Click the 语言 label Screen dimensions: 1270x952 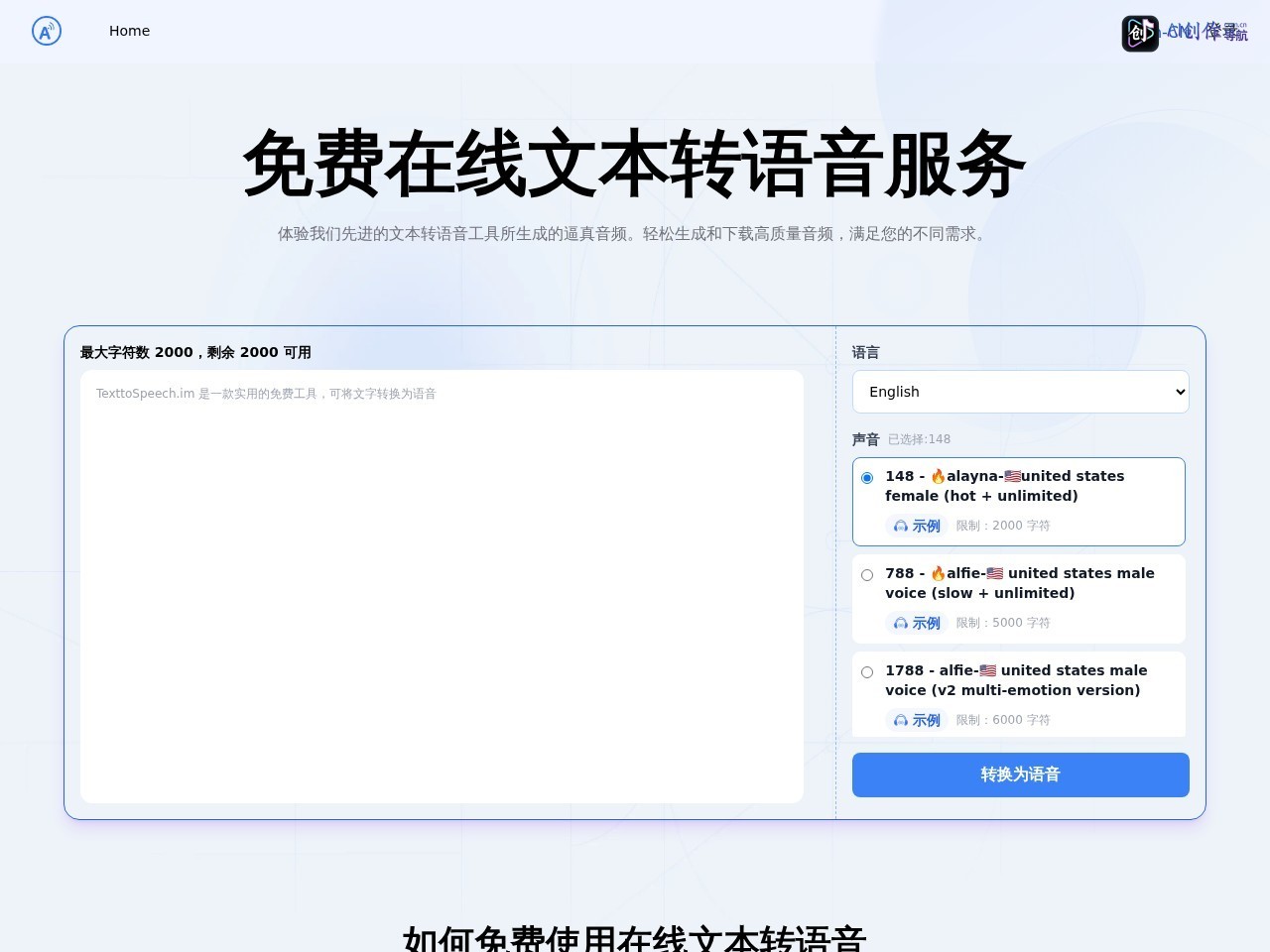[865, 352]
